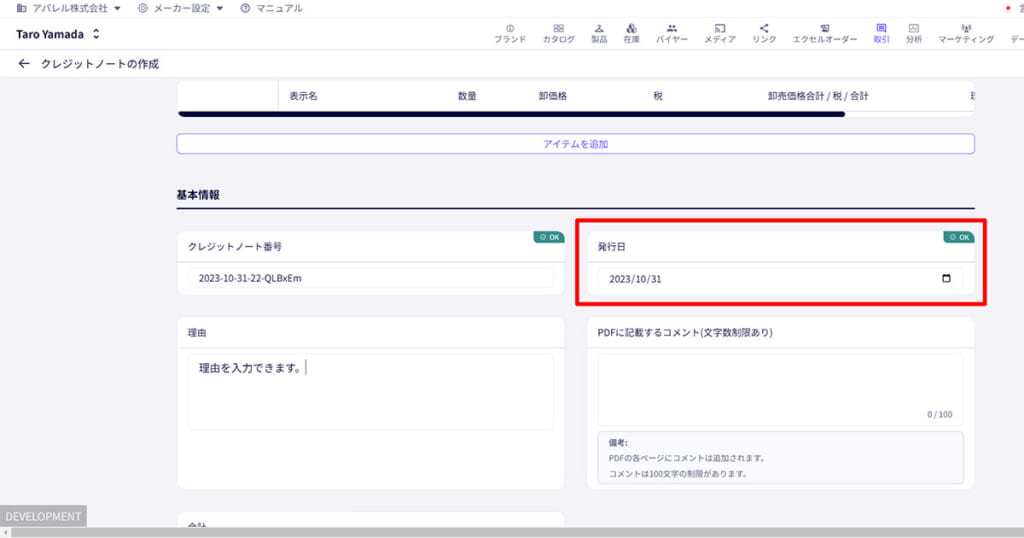
Task: Select the 取引 transactions icon
Action: [881, 33]
